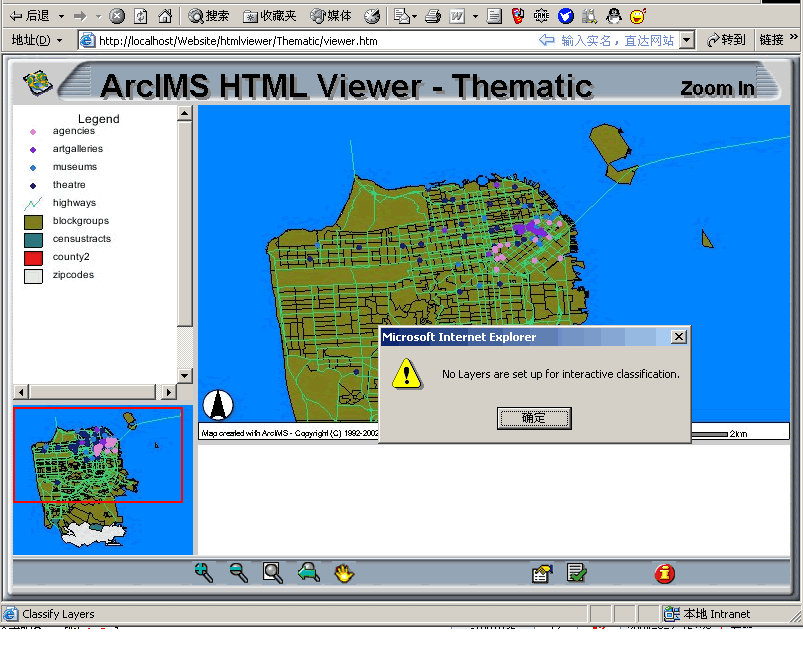Click the Discuss page icon

coord(494,16)
